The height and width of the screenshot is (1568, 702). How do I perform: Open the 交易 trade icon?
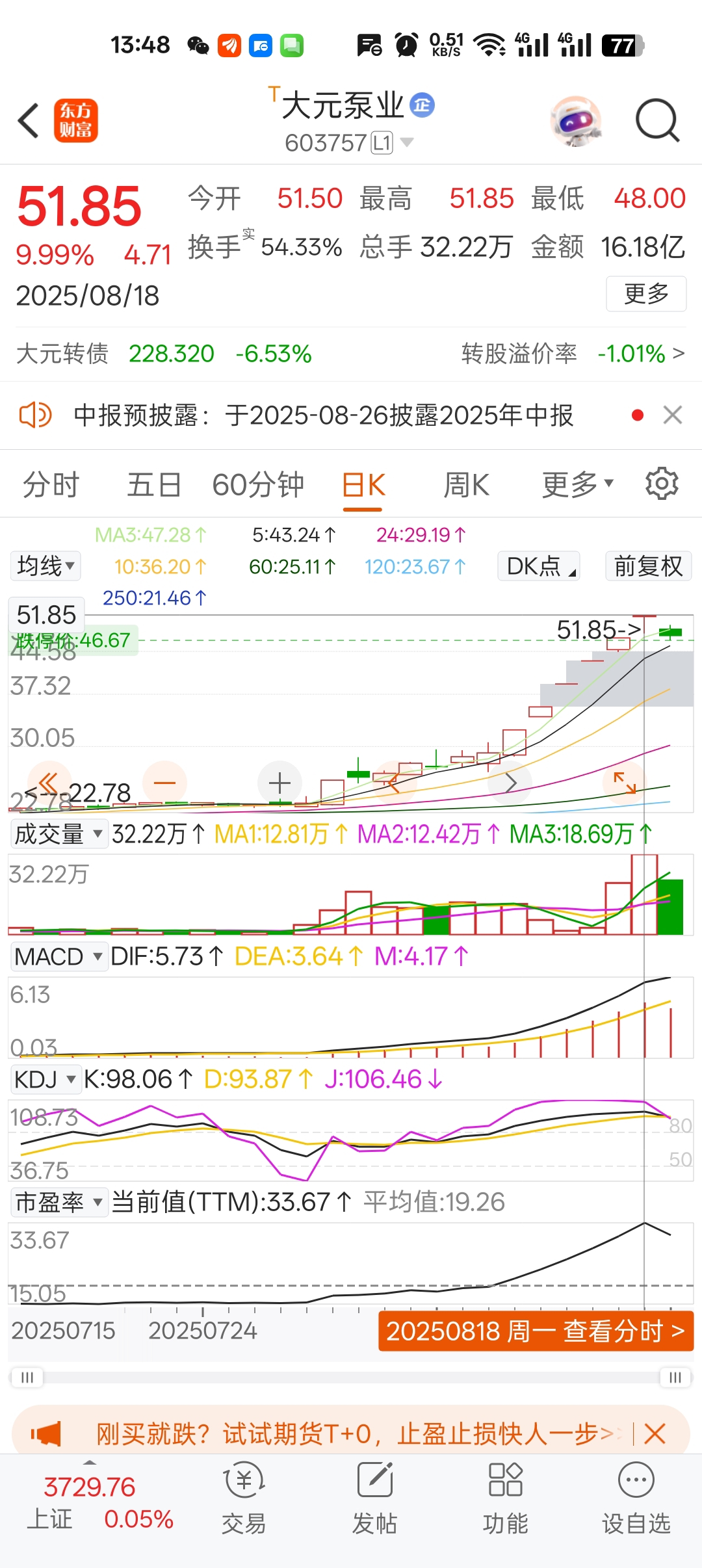[244, 1498]
